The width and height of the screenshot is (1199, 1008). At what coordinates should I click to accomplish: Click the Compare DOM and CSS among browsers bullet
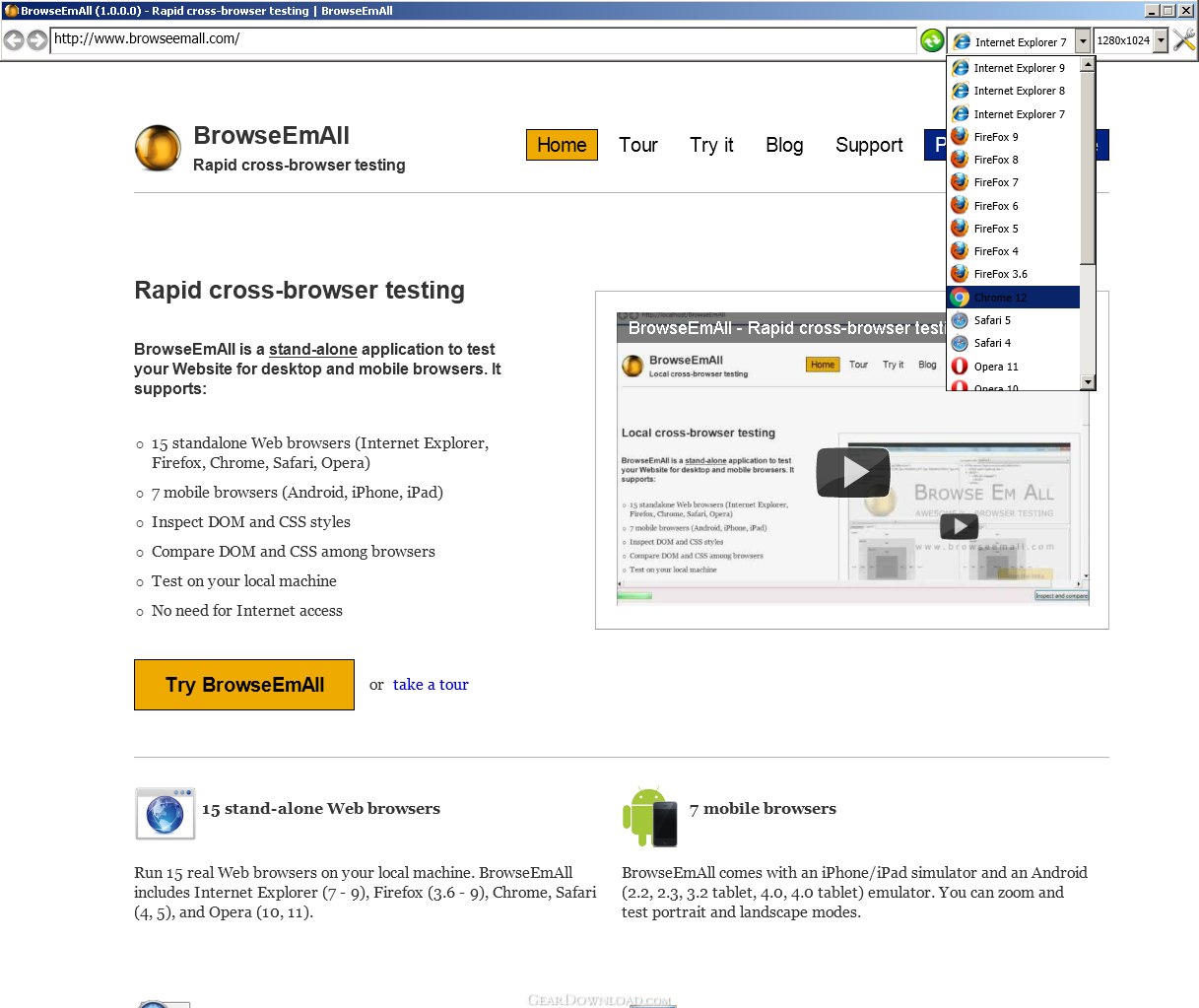pyautogui.click(x=294, y=552)
